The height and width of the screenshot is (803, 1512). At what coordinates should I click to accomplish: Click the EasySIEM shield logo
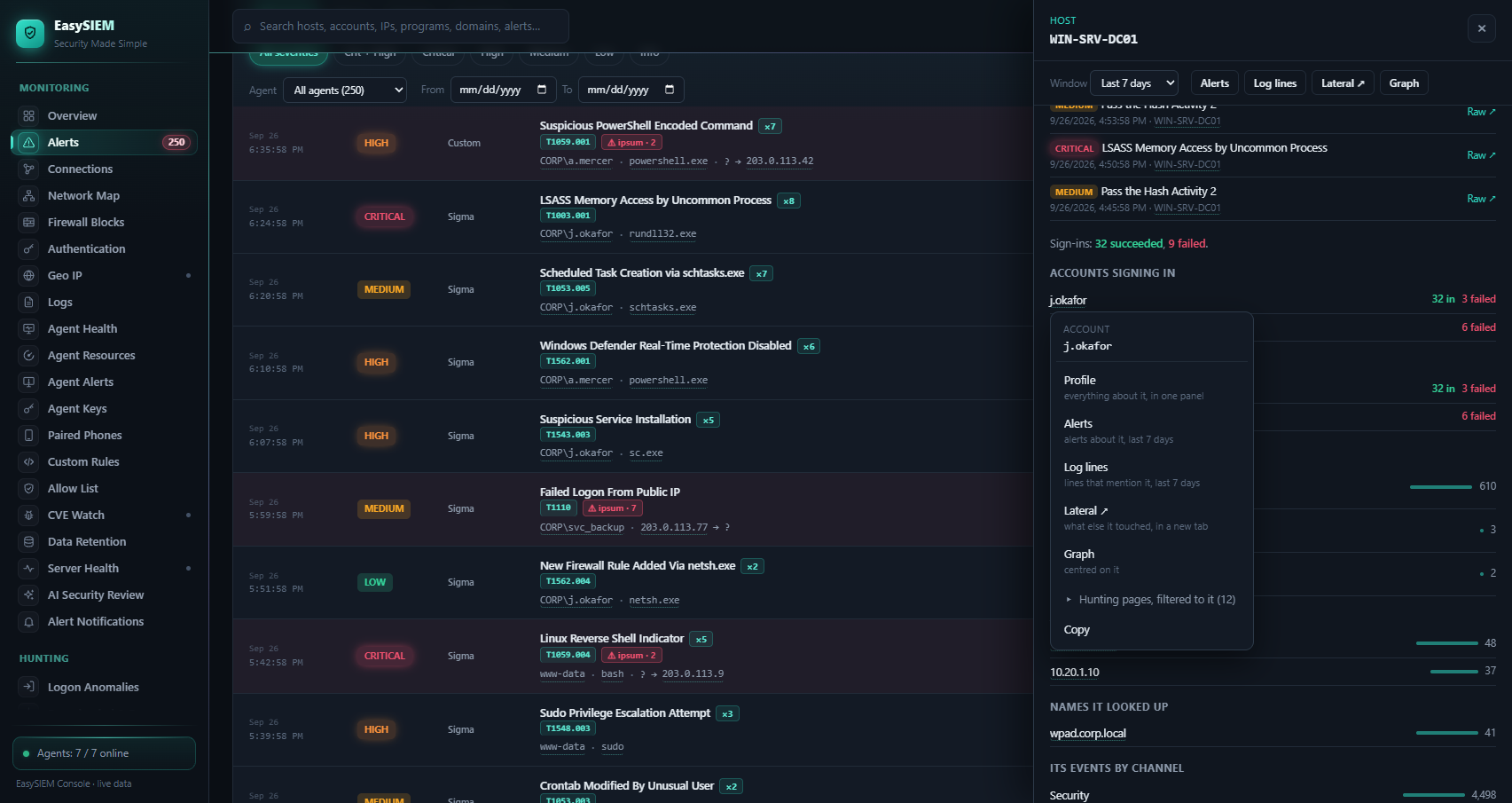(x=30, y=34)
